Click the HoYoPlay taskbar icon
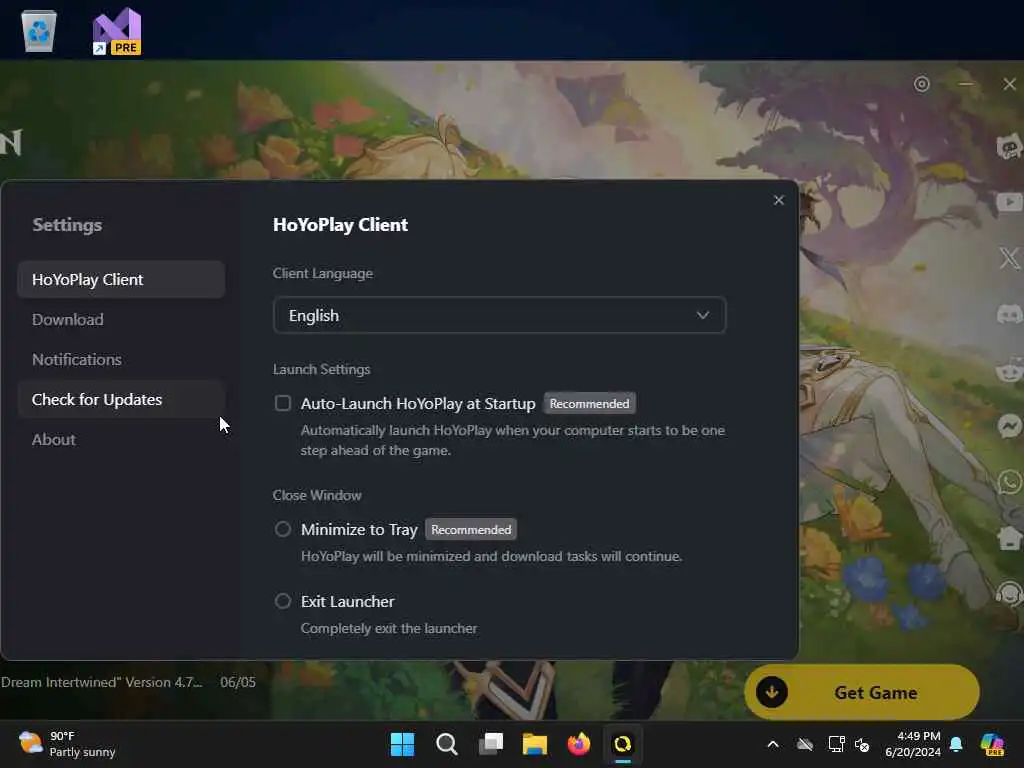This screenshot has height=768, width=1024. pos(623,744)
